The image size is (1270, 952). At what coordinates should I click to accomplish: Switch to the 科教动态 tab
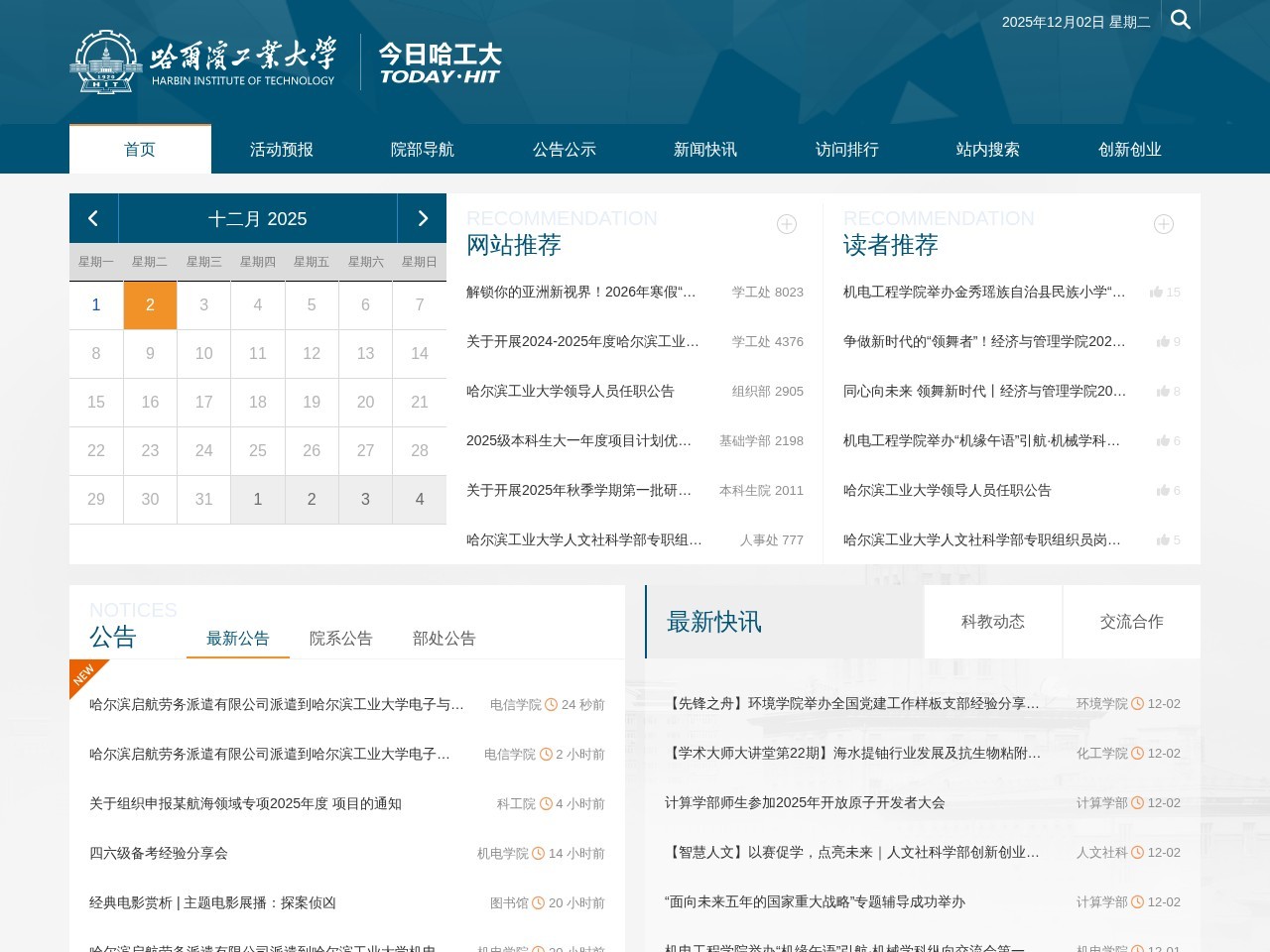(x=992, y=622)
